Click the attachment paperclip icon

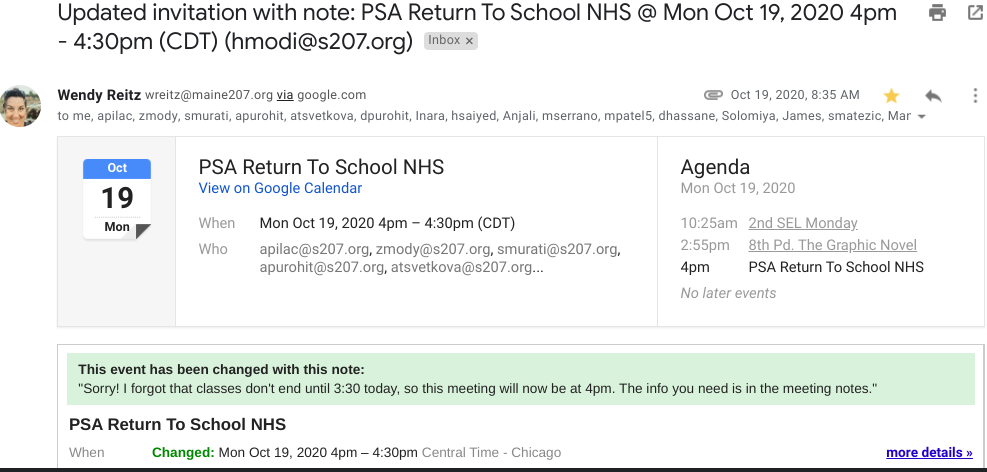pos(713,95)
